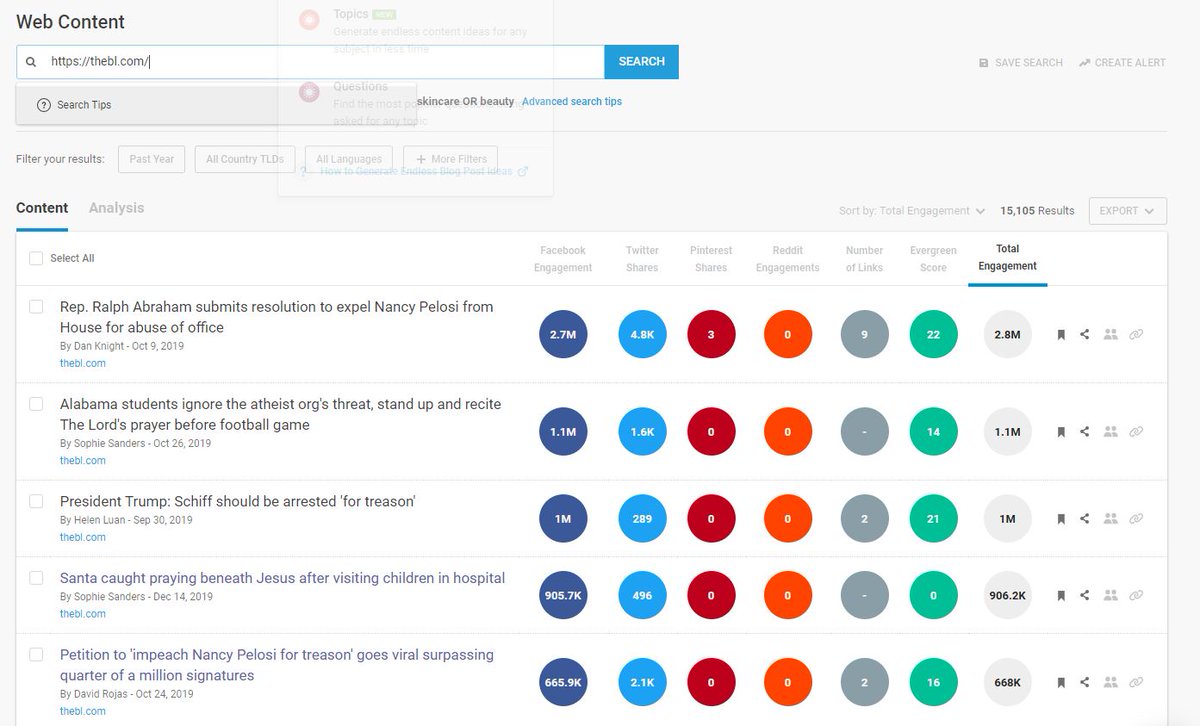
Task: Click the 2.7M Facebook engagement bubble
Action: (563, 335)
